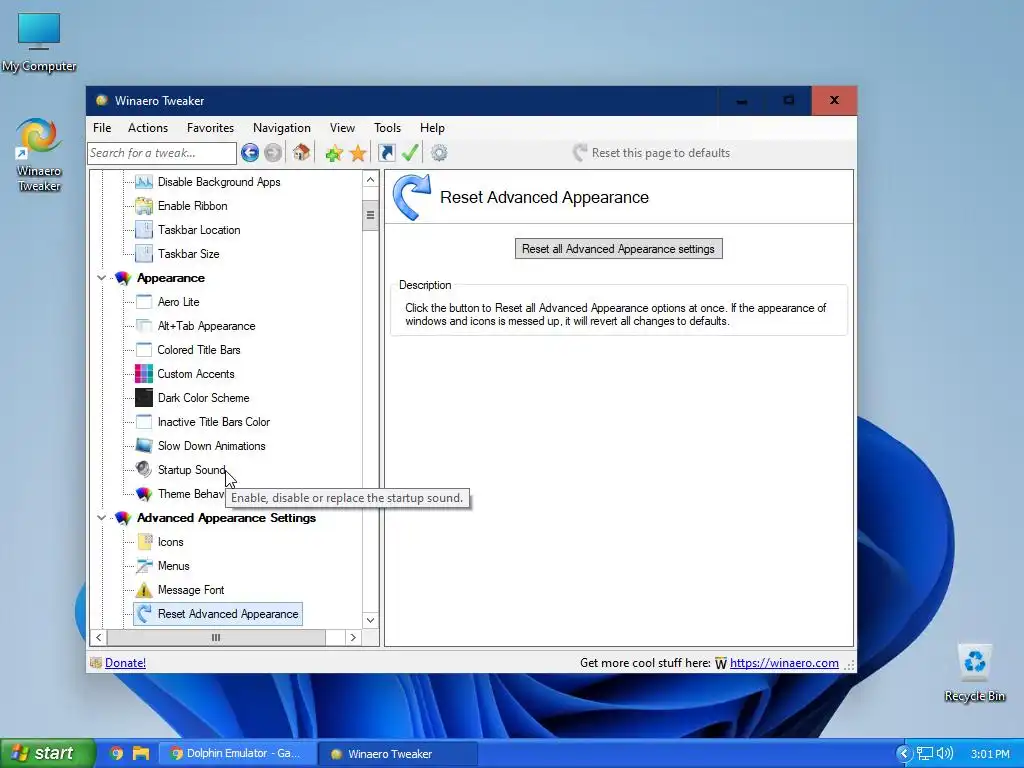Screen dimensions: 1024x768
Task: Expand hidden system tray icons arrow
Action: pyautogui.click(x=904, y=753)
